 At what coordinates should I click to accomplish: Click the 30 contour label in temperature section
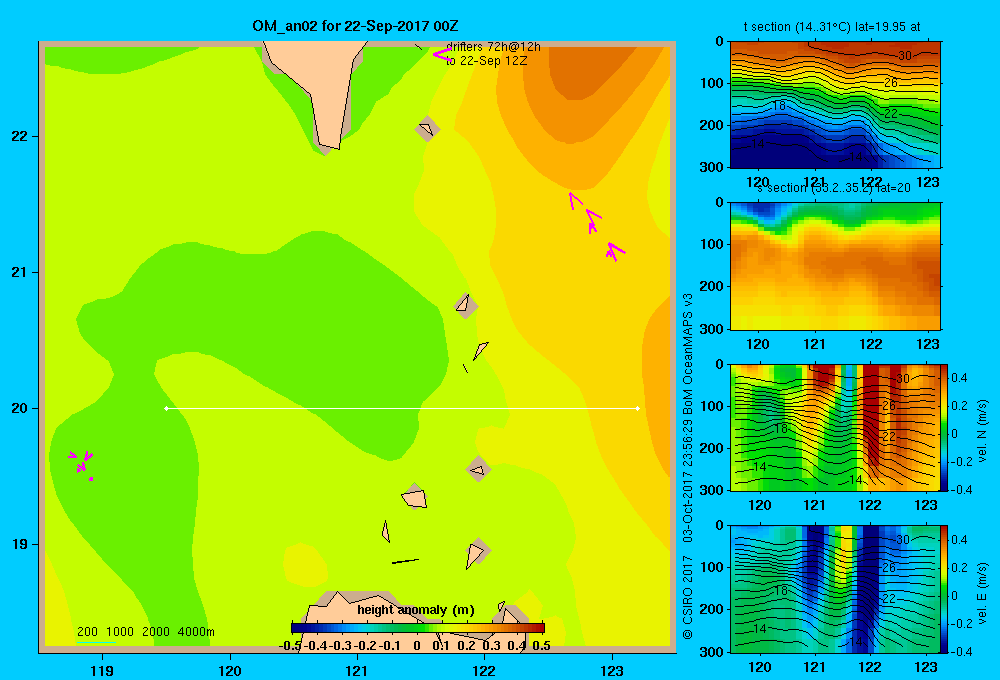tap(904, 55)
